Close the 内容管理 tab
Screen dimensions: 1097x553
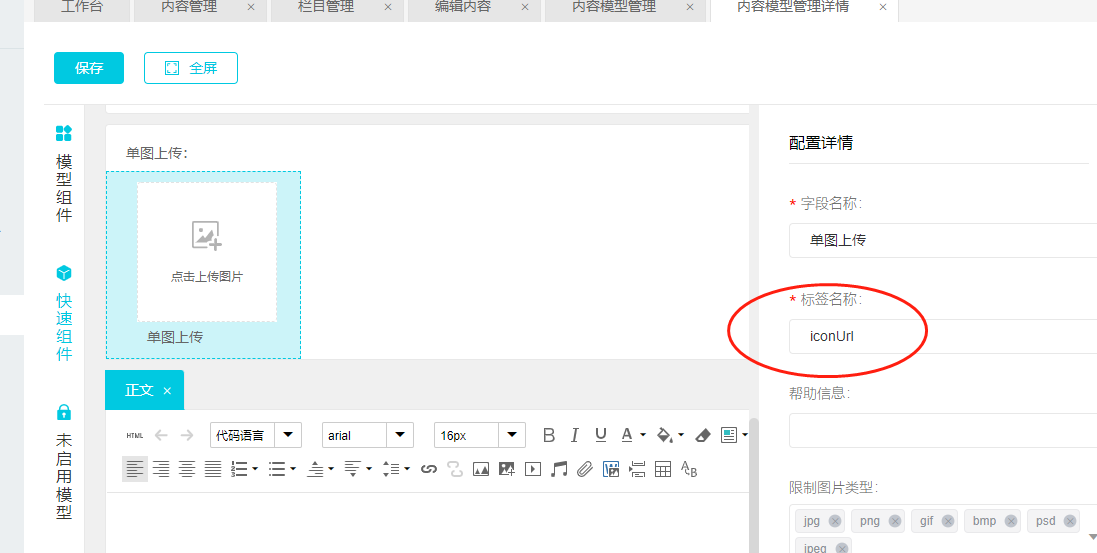[251, 8]
